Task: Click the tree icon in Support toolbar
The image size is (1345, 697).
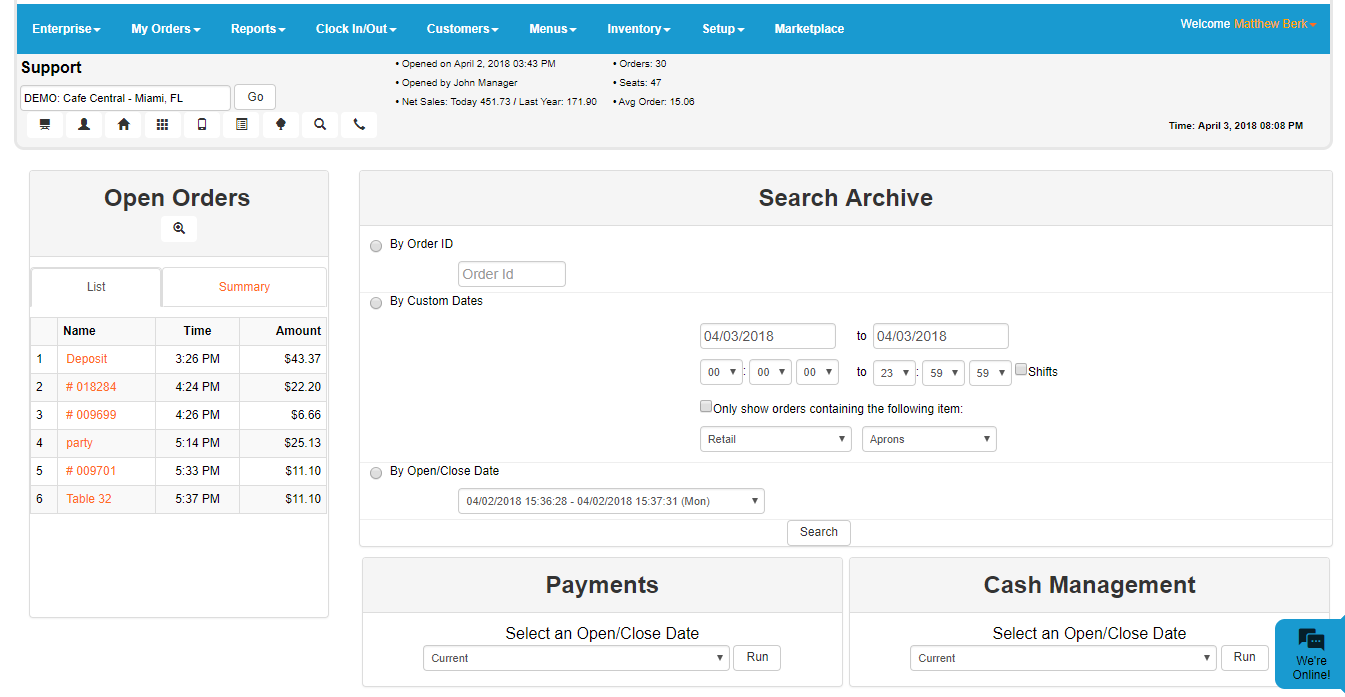Action: click(x=281, y=125)
